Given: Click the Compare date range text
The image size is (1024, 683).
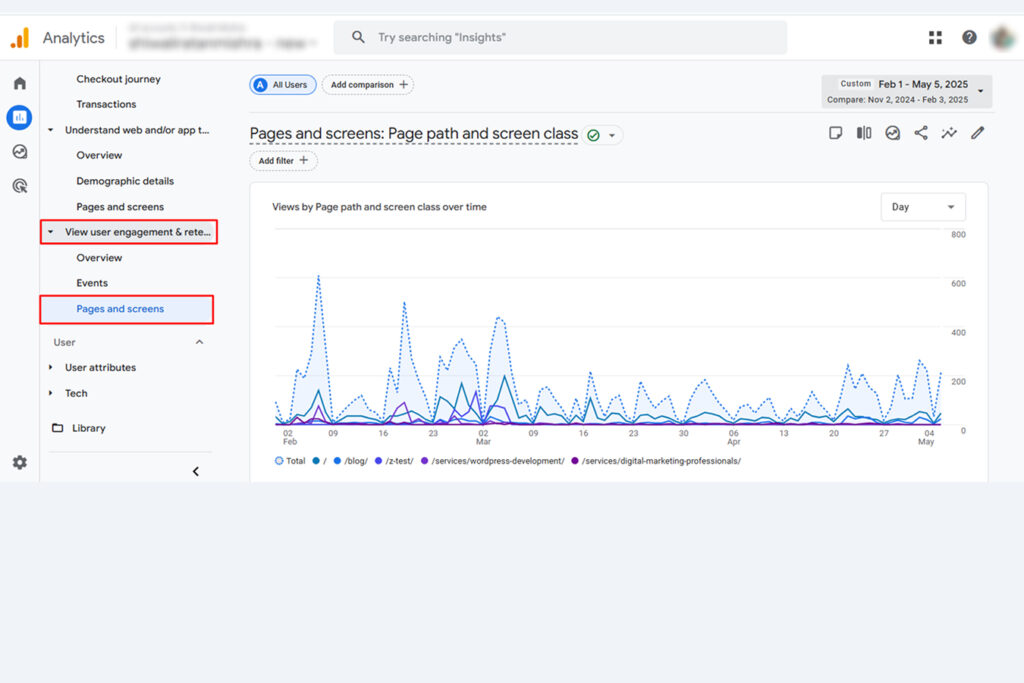Looking at the screenshot, I should click(x=897, y=100).
